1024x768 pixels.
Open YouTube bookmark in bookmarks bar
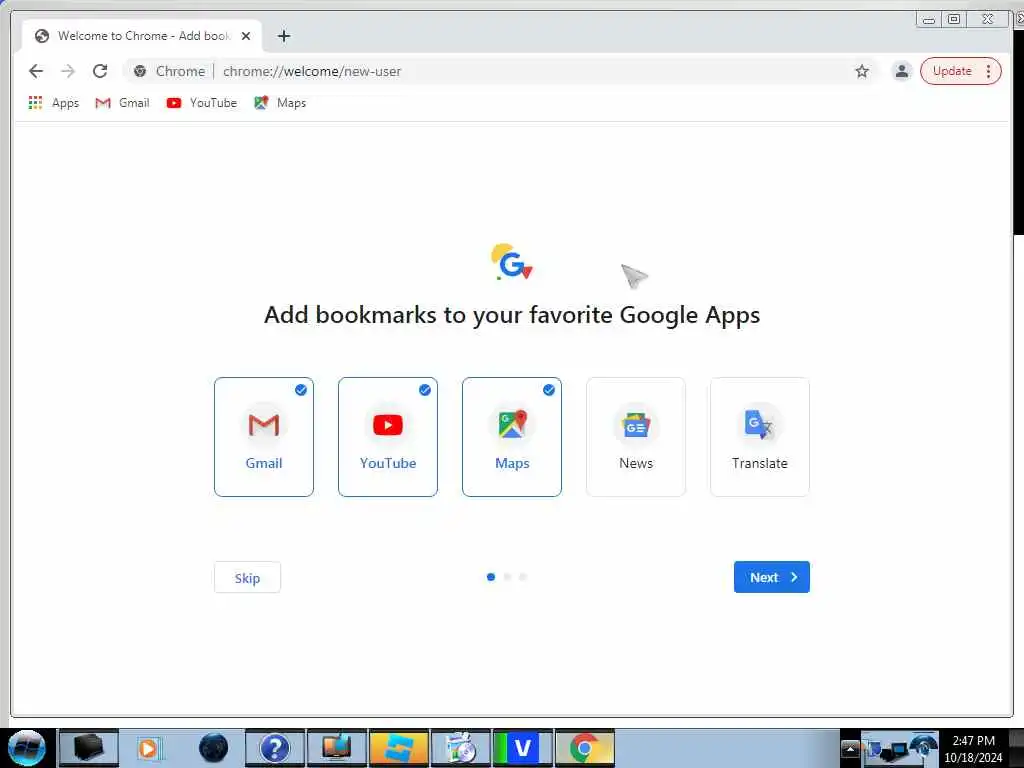pyautogui.click(x=201, y=103)
